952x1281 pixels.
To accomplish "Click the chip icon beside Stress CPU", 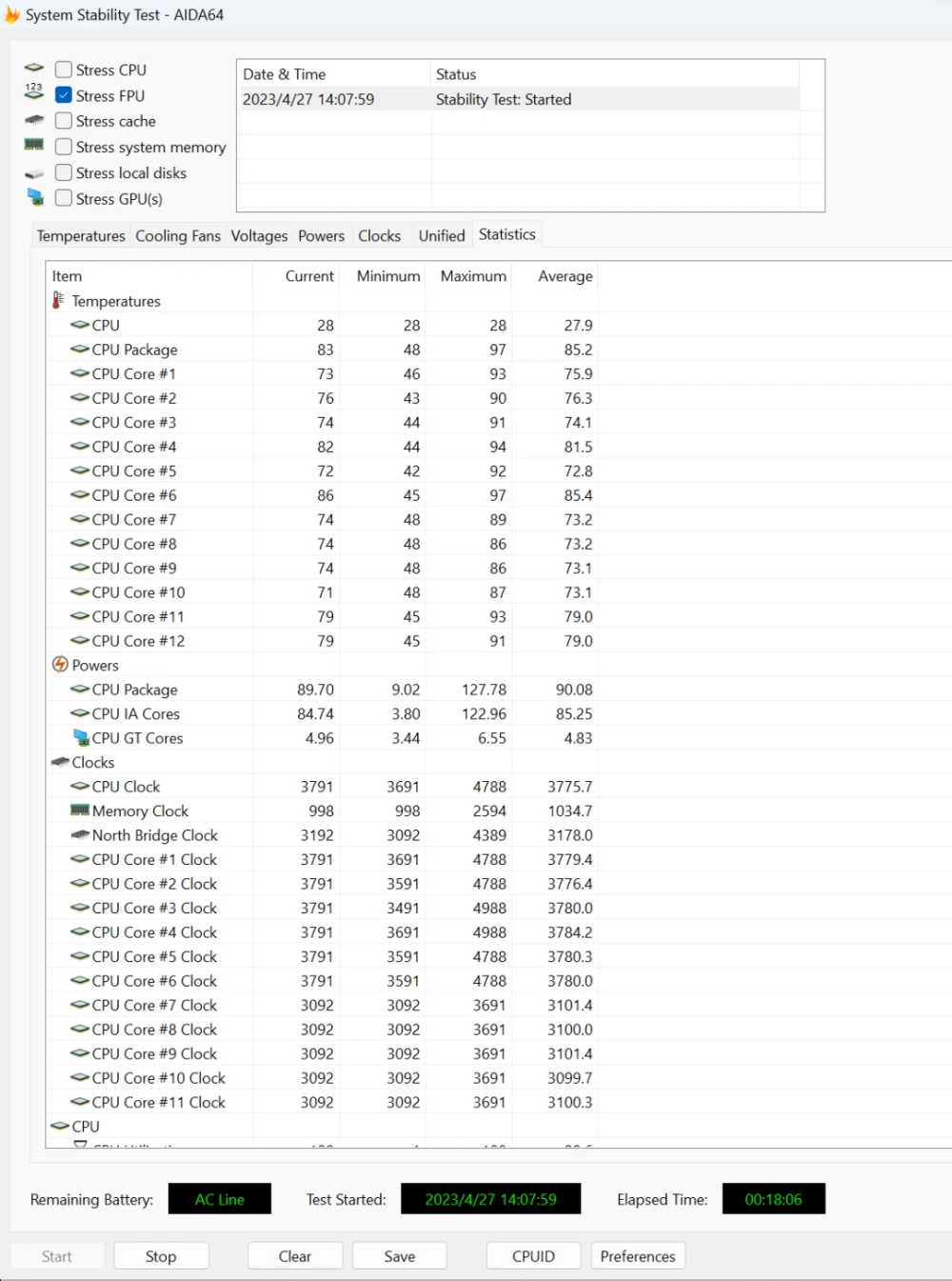I will click(x=34, y=69).
